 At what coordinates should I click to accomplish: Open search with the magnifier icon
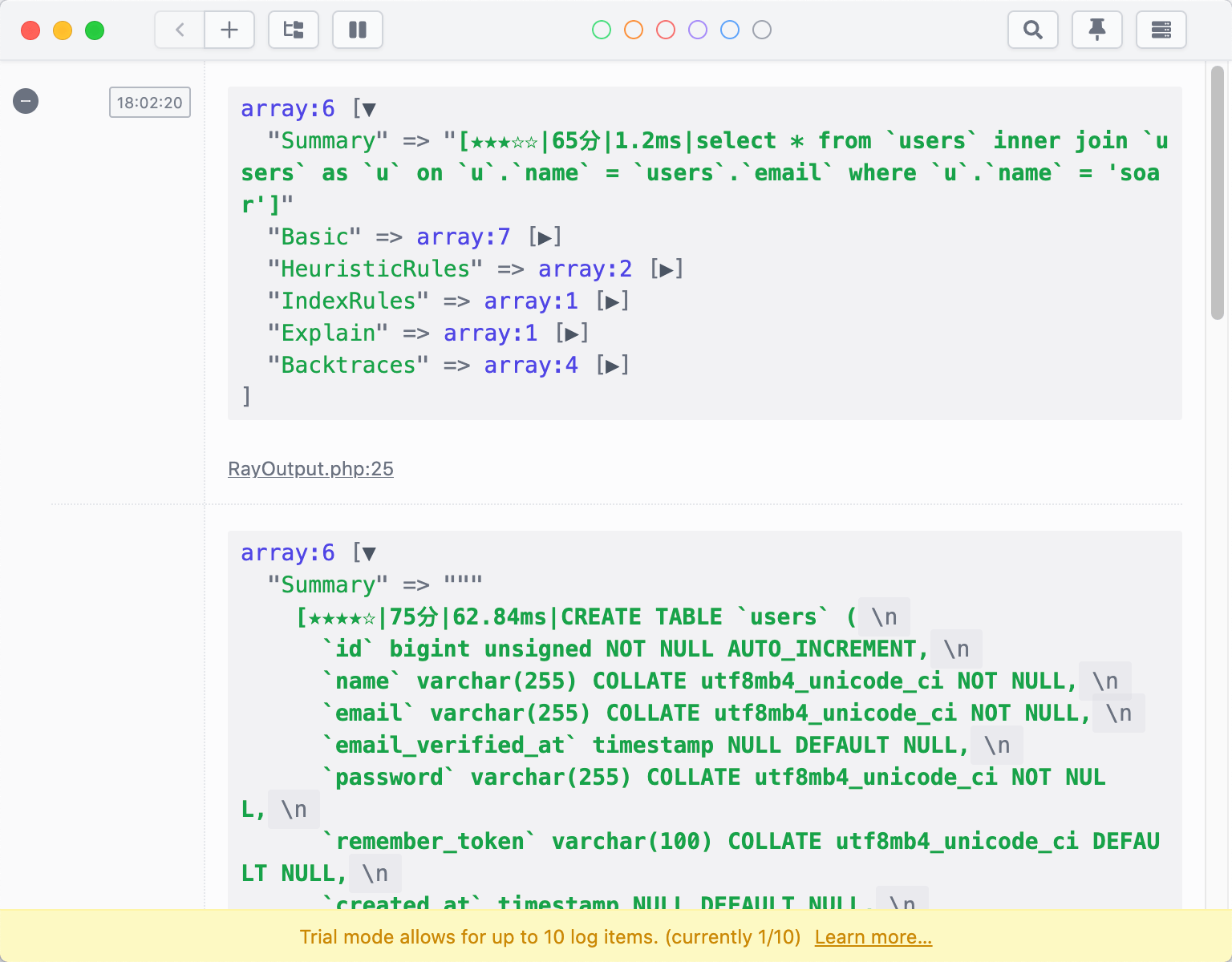tap(1033, 30)
